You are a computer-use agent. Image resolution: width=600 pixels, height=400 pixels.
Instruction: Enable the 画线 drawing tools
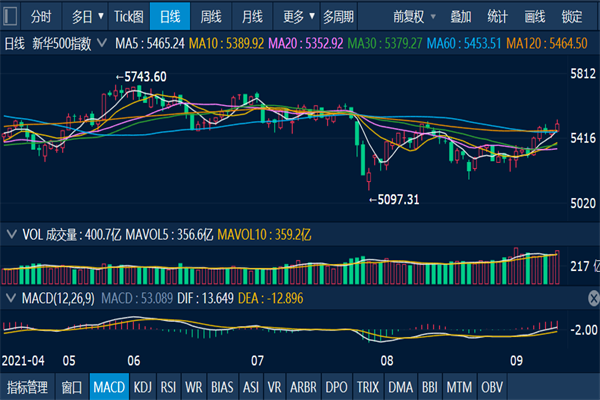click(535, 16)
